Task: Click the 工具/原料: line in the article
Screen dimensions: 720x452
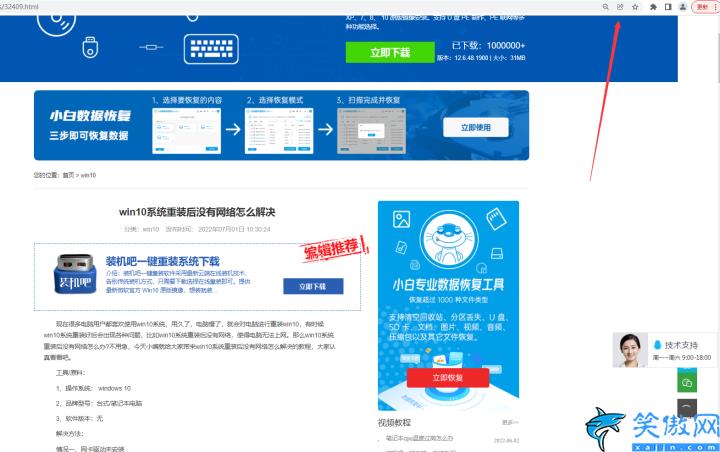Action: (70, 373)
